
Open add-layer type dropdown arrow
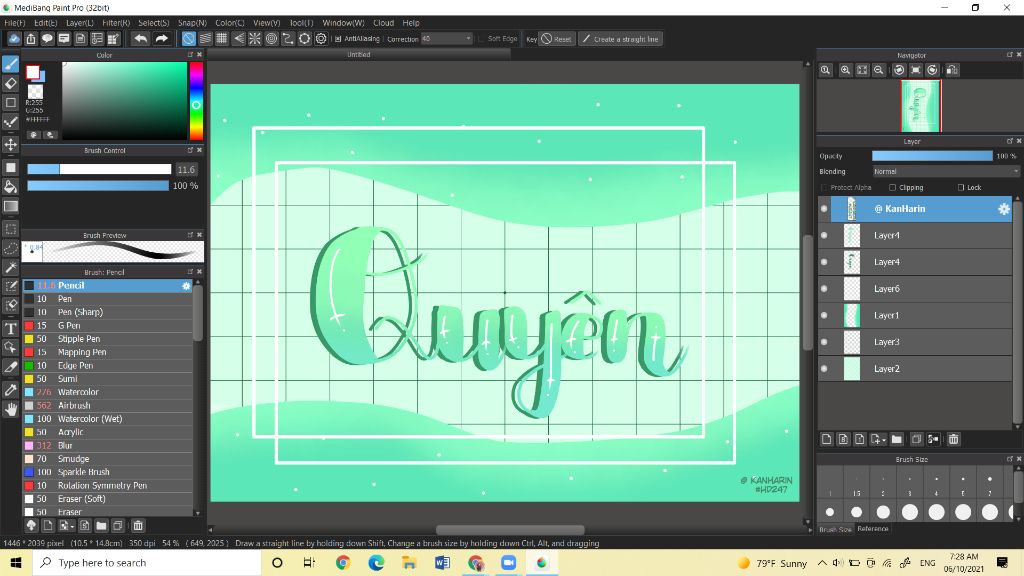[883, 440]
